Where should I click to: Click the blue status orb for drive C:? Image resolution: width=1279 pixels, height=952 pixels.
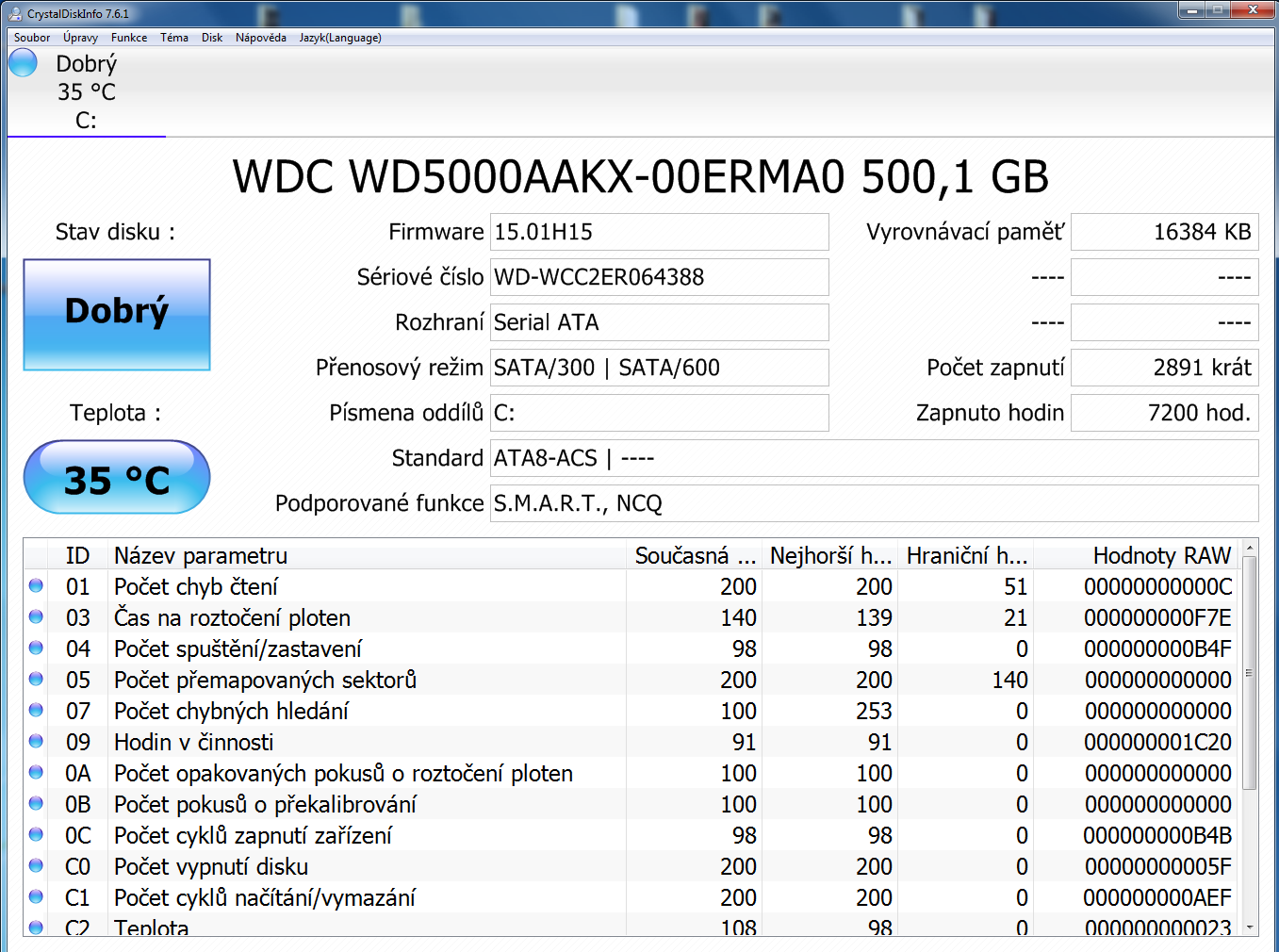[x=23, y=63]
